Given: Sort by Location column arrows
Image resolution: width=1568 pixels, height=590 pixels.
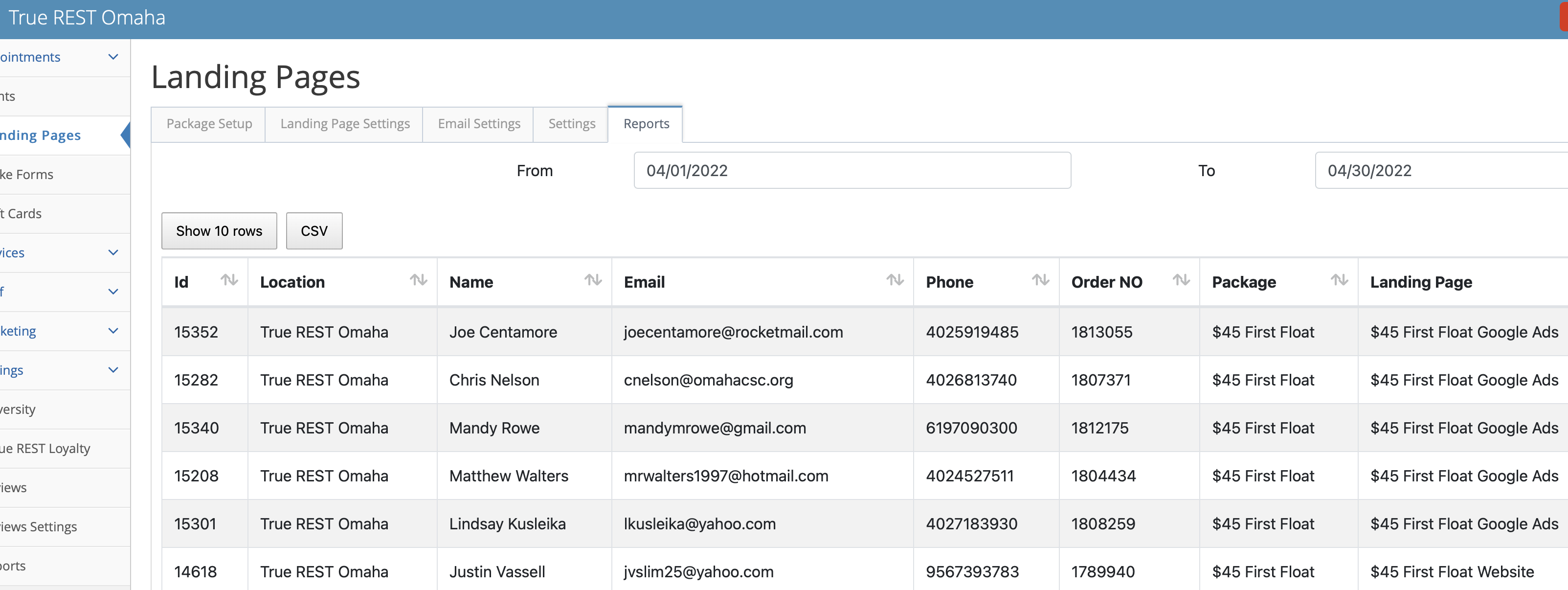Looking at the screenshot, I should [418, 280].
